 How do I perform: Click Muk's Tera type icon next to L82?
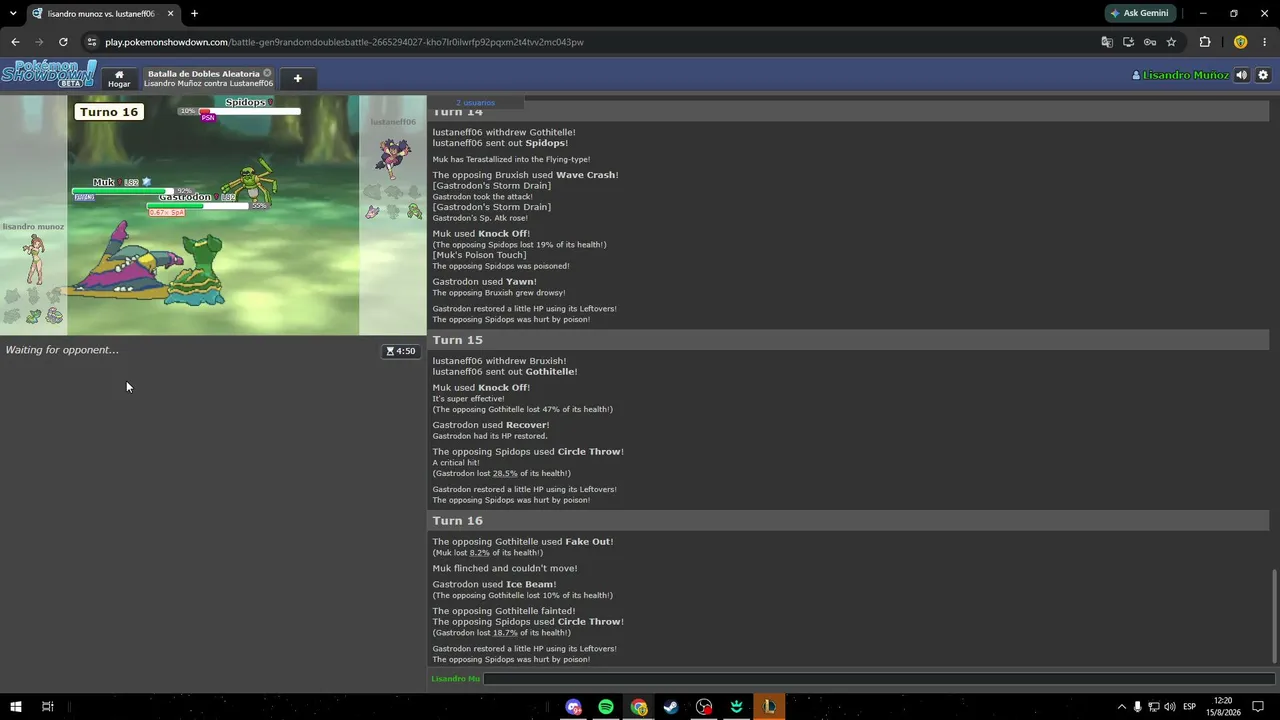146,182
